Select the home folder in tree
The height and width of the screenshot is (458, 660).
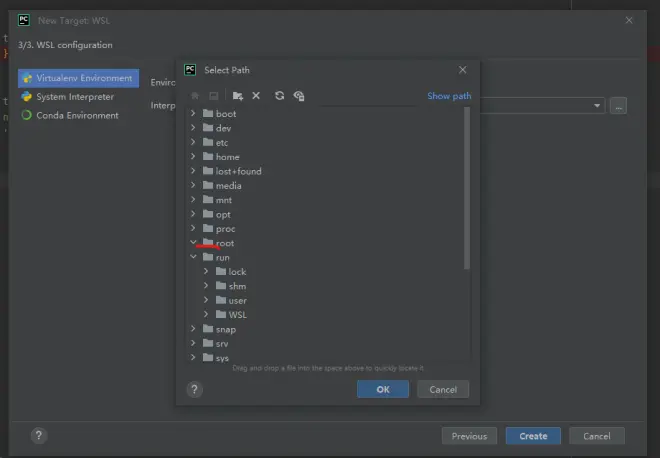click(227, 157)
